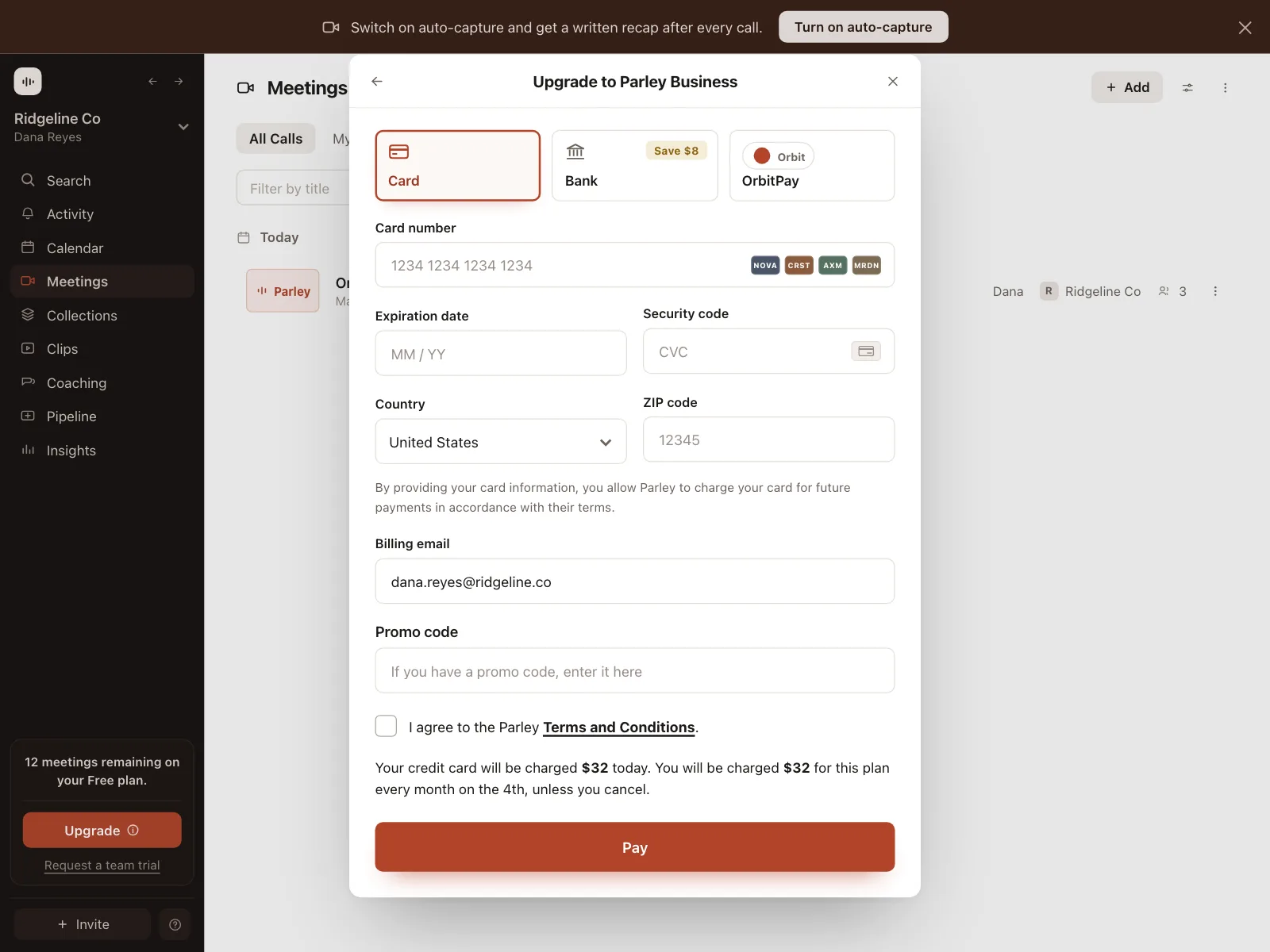Select the Card payment method
Screen dimensions: 1270x952
[x=458, y=166]
